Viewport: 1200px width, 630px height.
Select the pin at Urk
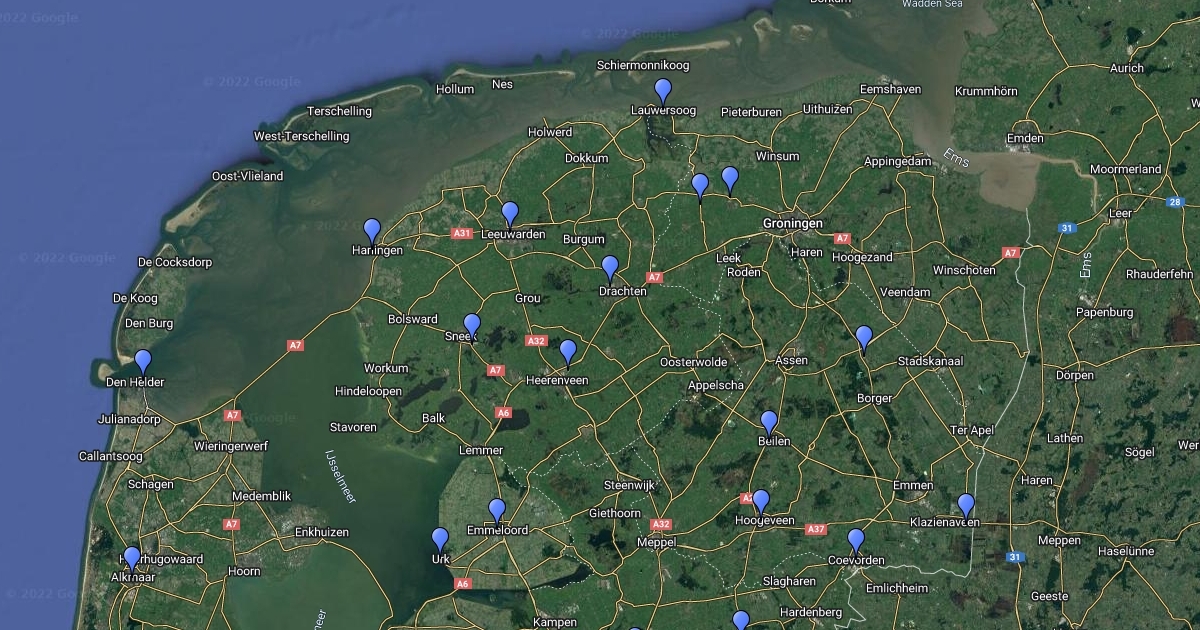(x=440, y=540)
